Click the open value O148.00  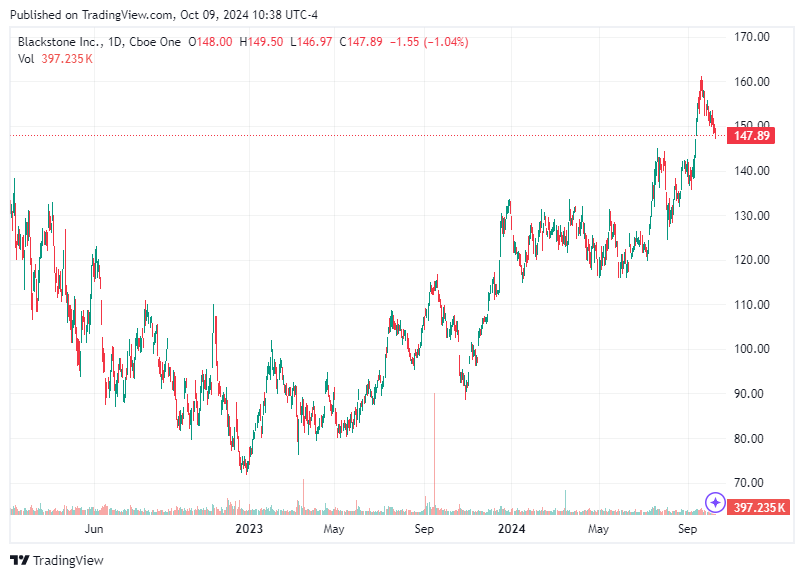pos(210,42)
